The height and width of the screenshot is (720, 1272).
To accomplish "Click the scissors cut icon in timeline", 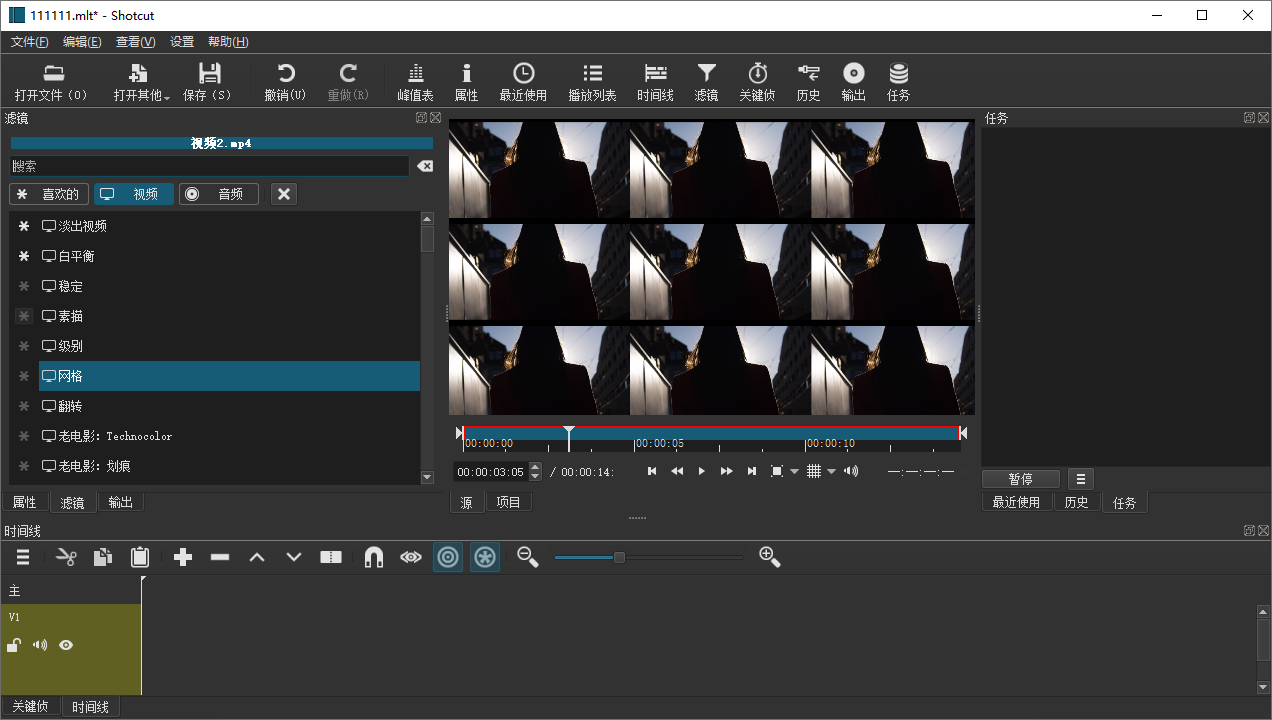I will (x=66, y=557).
